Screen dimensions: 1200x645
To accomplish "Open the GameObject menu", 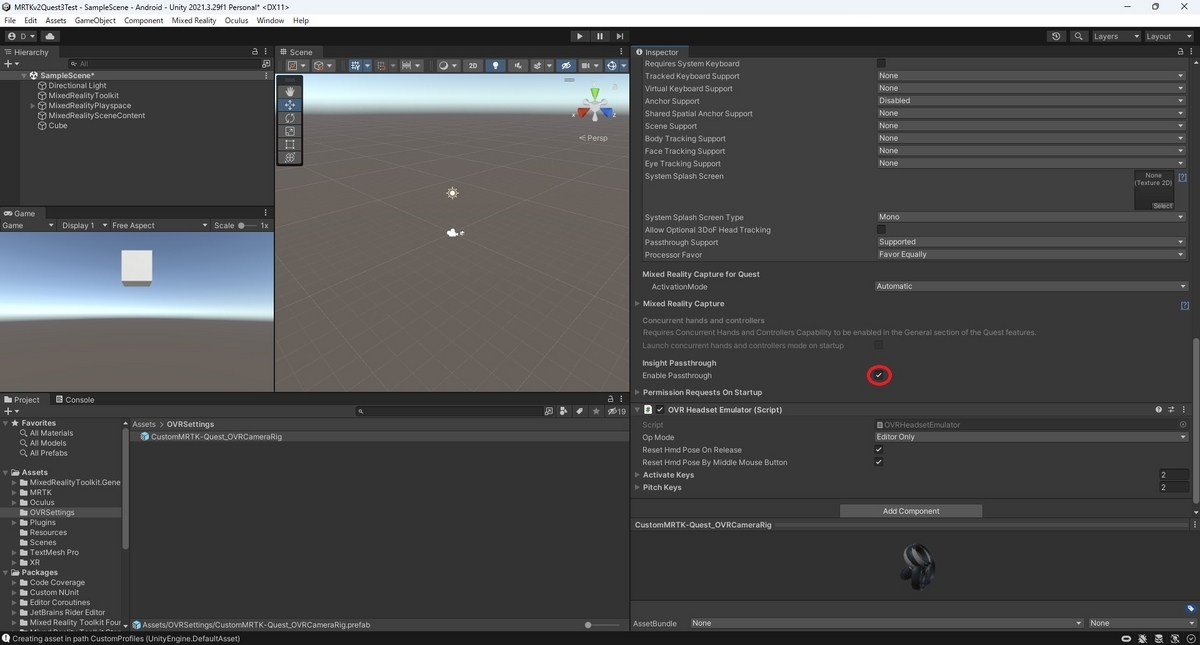I will (x=96, y=20).
